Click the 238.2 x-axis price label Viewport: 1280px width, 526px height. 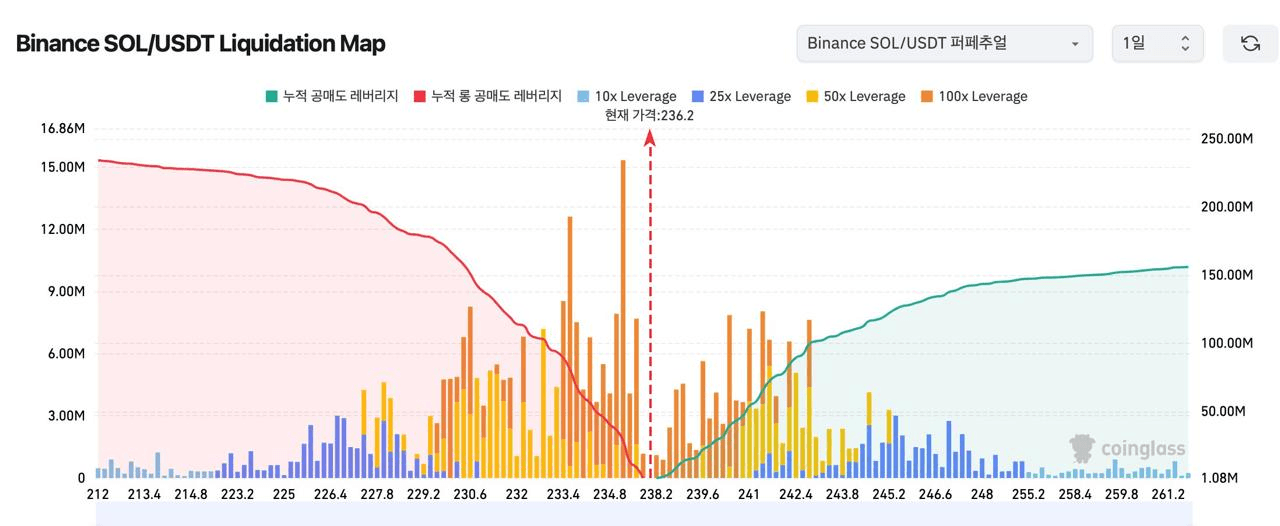[x=656, y=494]
